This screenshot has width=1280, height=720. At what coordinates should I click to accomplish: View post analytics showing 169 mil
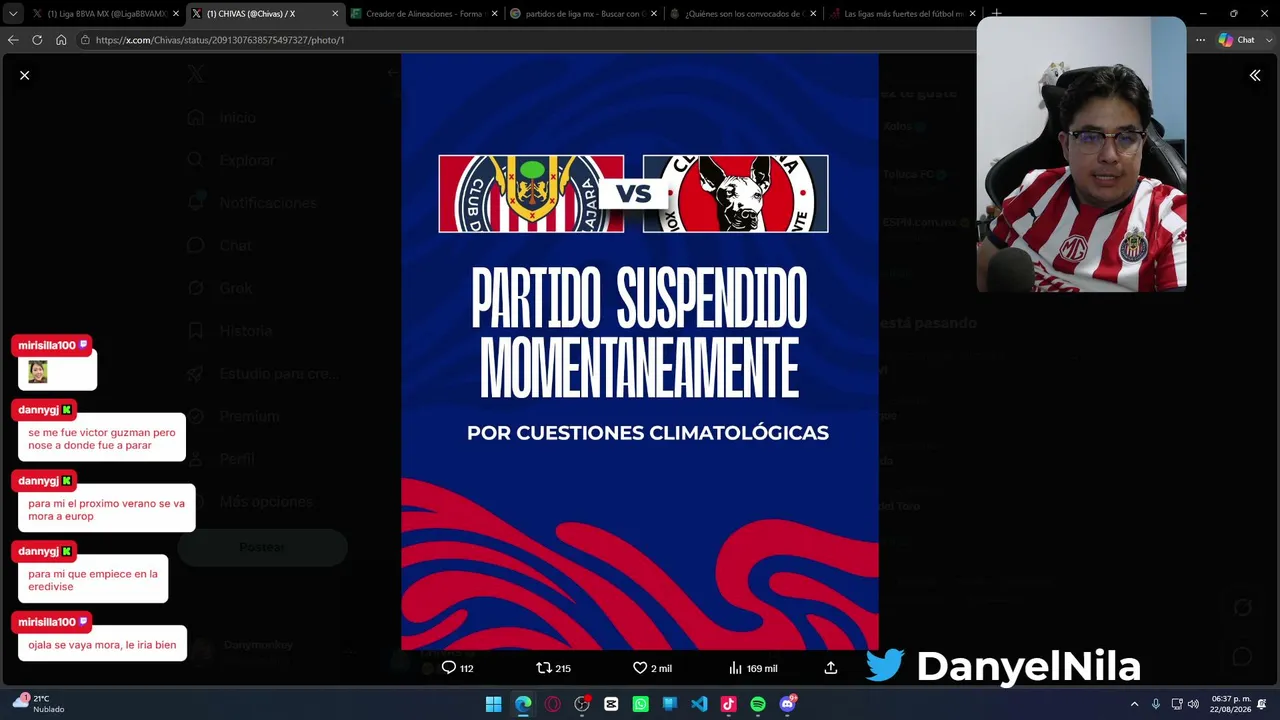[x=753, y=668]
